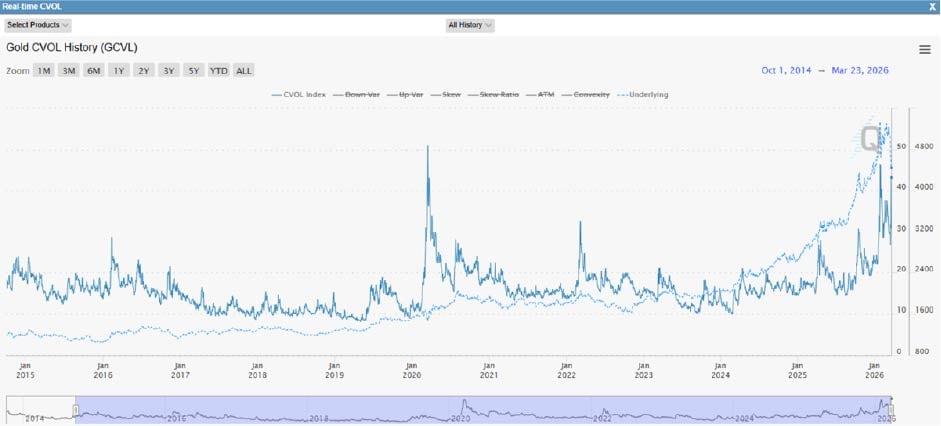
Task: Choose the 5Y zoom range
Action: [193, 71]
